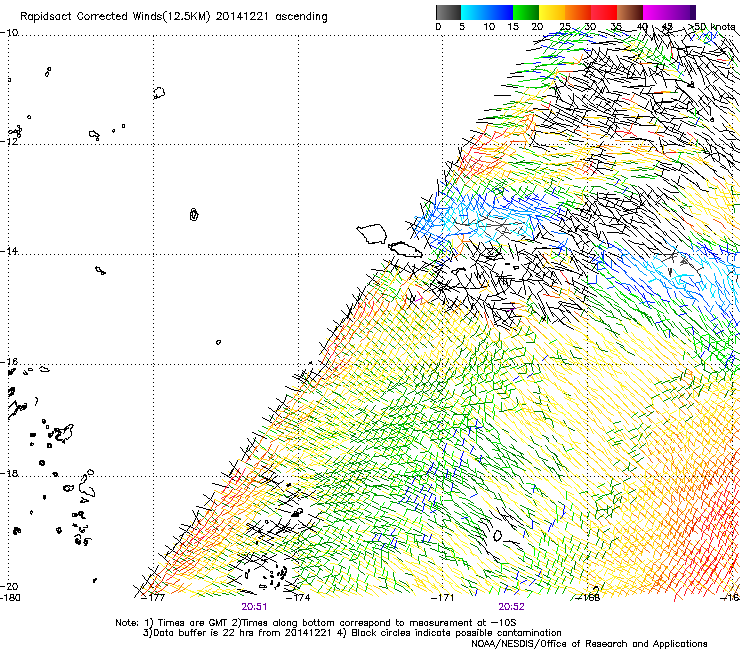Click the orange 25-30 knots color segment
The image size is (740, 650).
578,12
